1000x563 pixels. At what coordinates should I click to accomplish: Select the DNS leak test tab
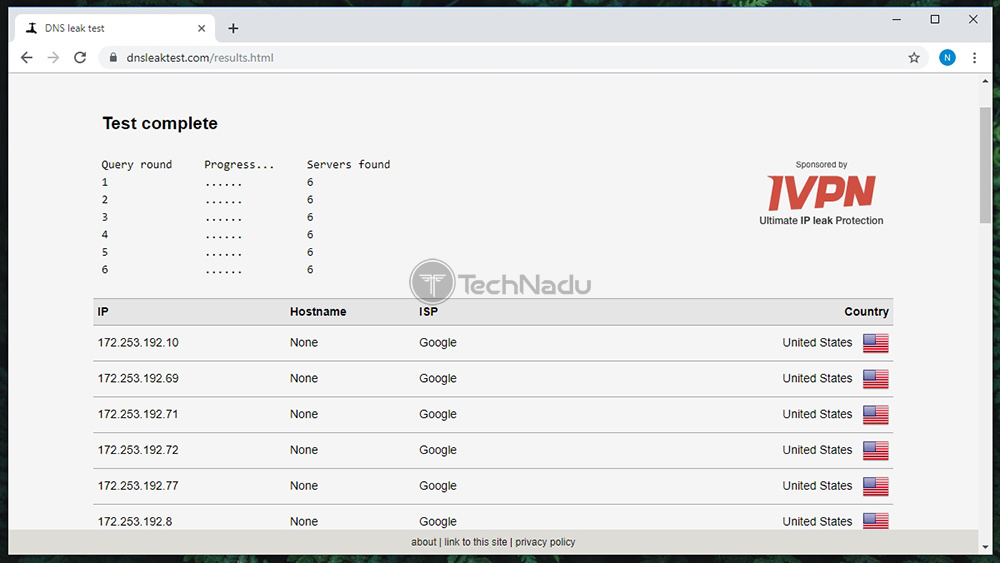[115, 28]
